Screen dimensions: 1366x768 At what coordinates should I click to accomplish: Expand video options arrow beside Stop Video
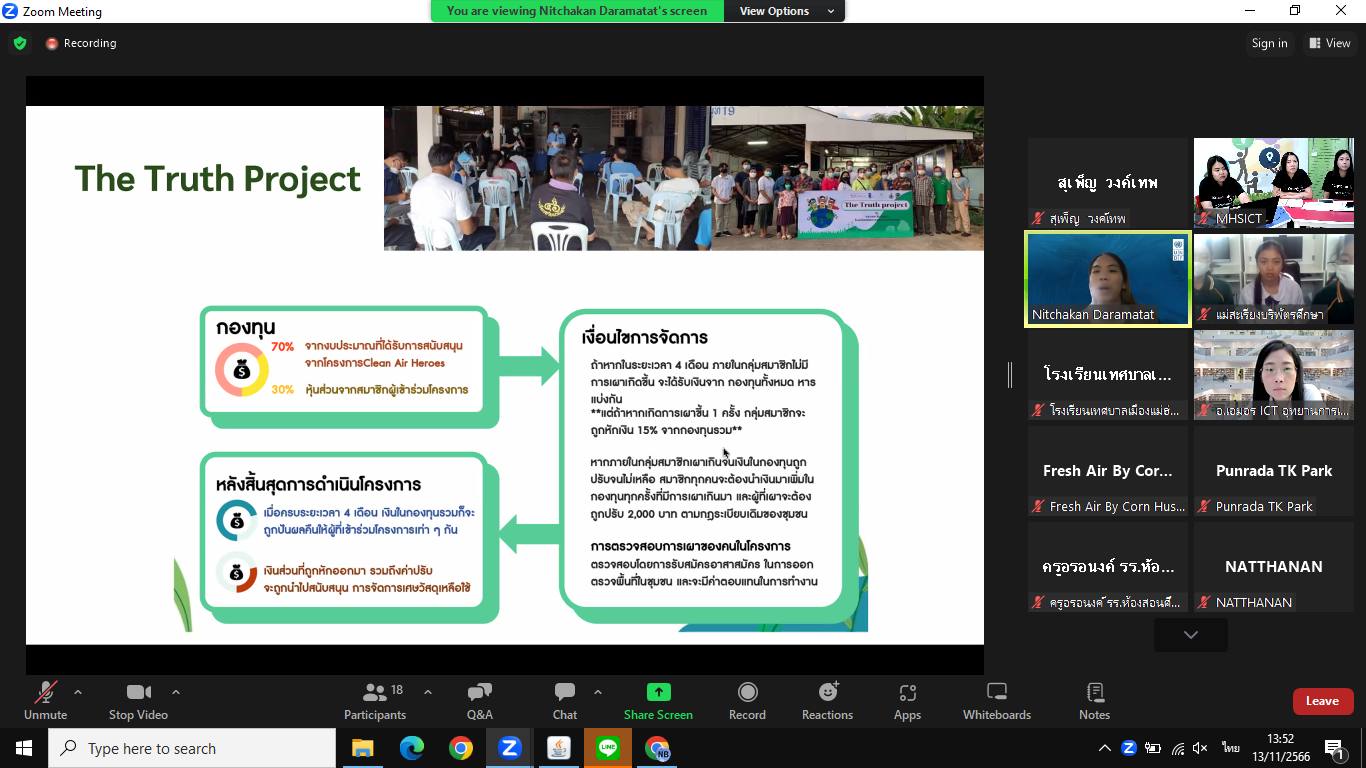pyautogui.click(x=176, y=692)
